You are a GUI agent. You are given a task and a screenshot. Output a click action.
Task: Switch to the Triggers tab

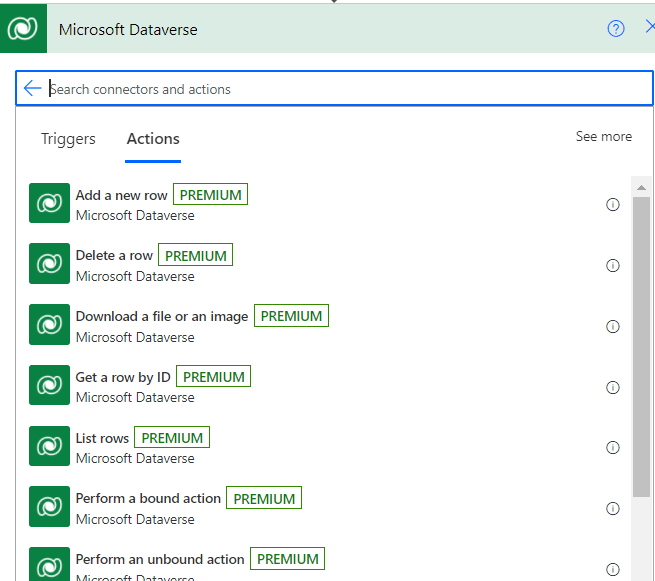68,139
